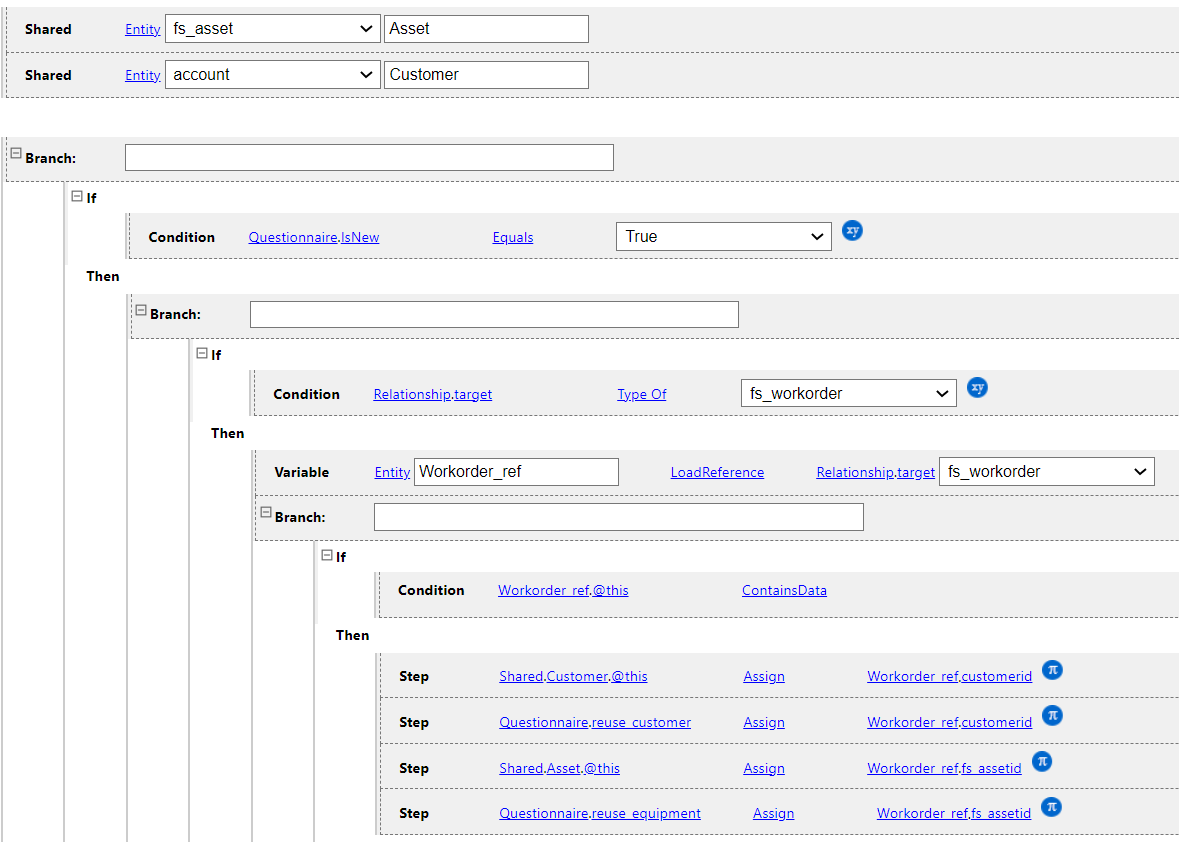The height and width of the screenshot is (842, 1179).
Task: Click xy icon next to fs_workorder condition
Action: [x=977, y=387]
